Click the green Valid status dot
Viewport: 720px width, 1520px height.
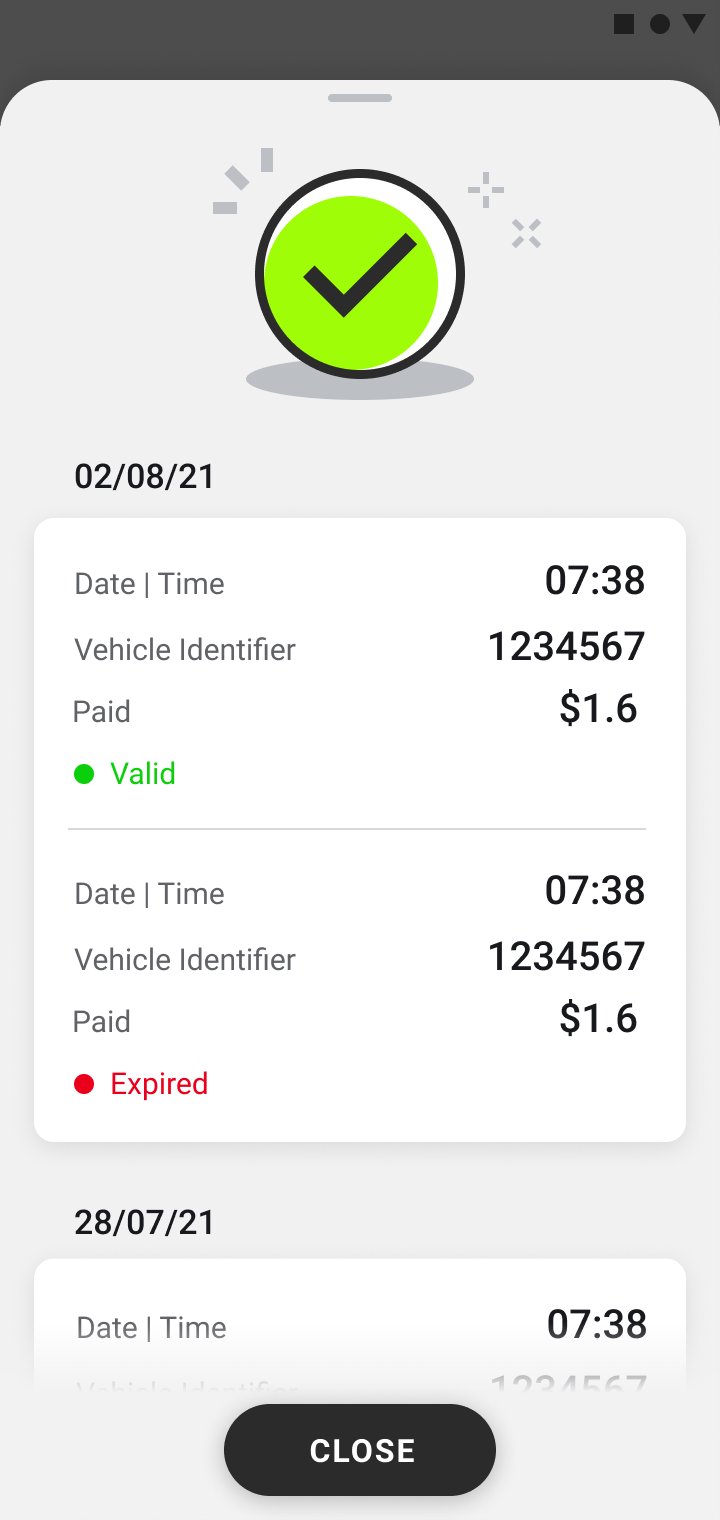[x=84, y=773]
